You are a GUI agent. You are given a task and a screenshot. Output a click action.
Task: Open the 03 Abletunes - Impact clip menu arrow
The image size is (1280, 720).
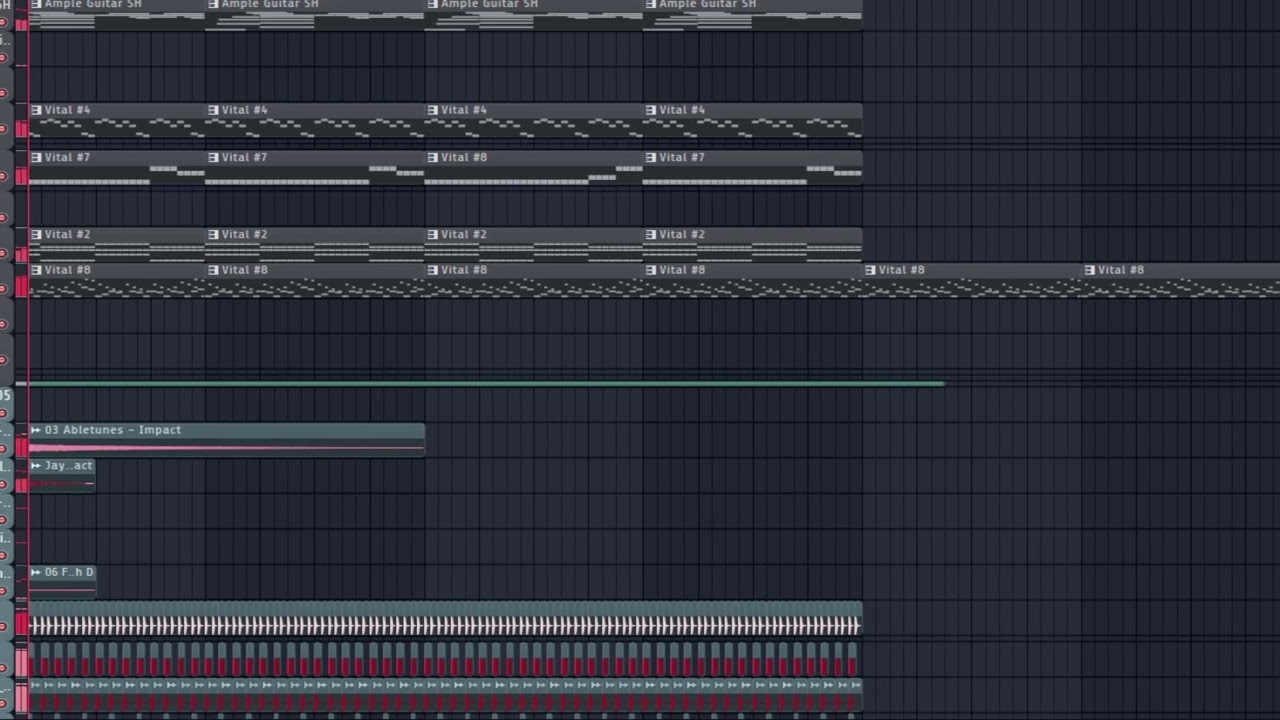(36, 430)
